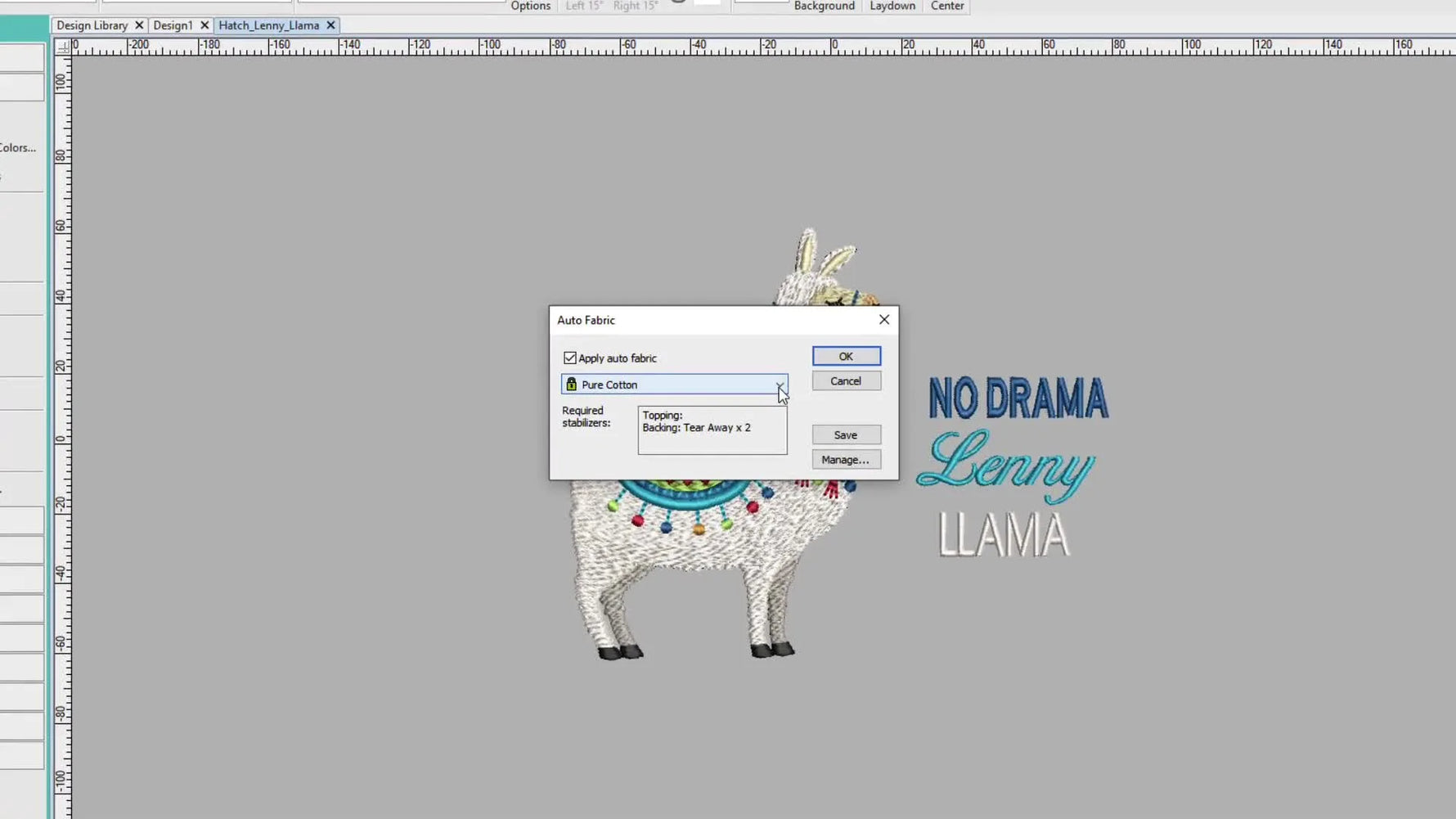Image resolution: width=1456 pixels, height=819 pixels.
Task: Open the Pure Cotton fabric dropdown
Action: (x=780, y=385)
